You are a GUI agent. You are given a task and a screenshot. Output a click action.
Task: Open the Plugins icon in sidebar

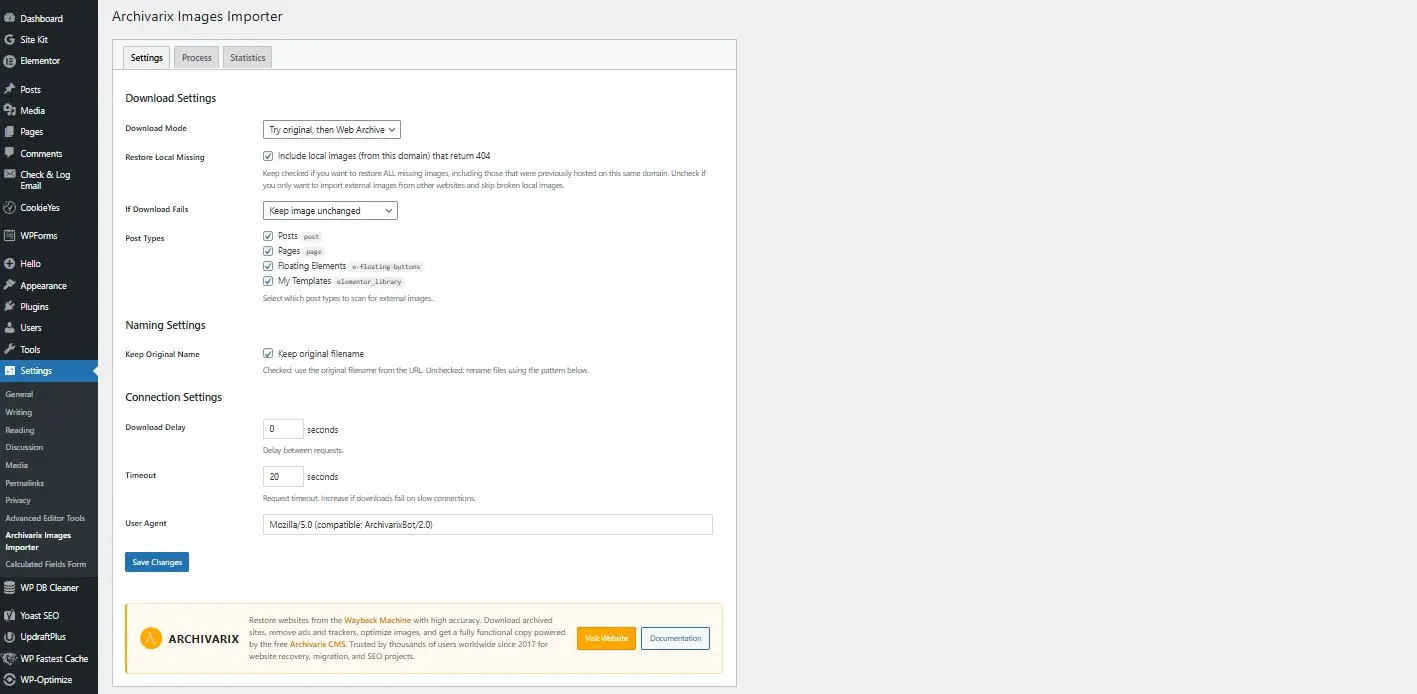9,307
